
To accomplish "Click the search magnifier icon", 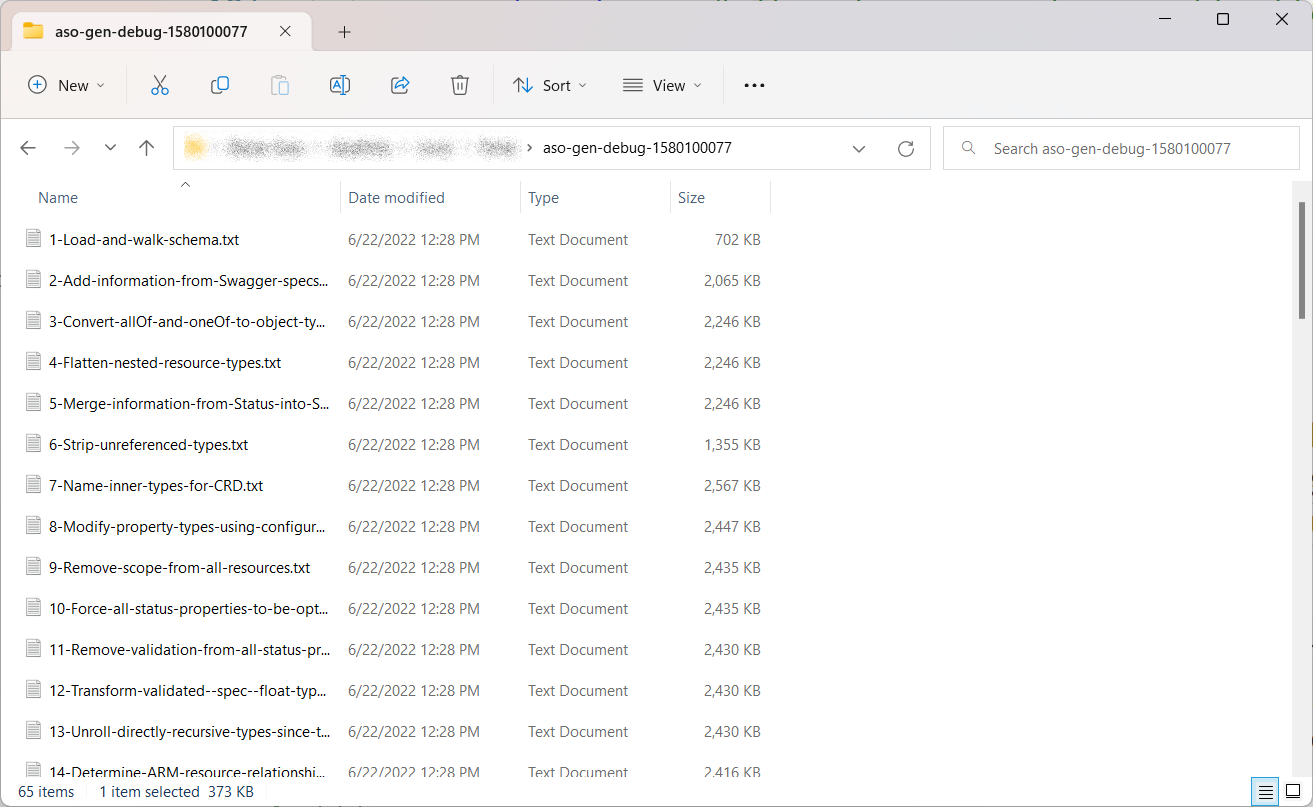I will [x=968, y=148].
